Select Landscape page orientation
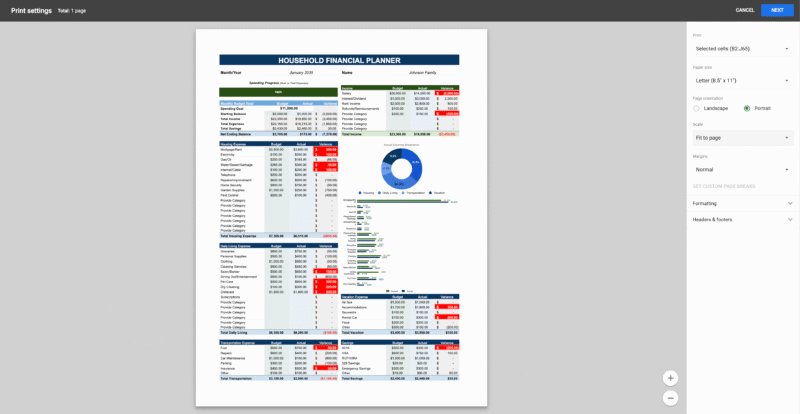 tap(696, 108)
